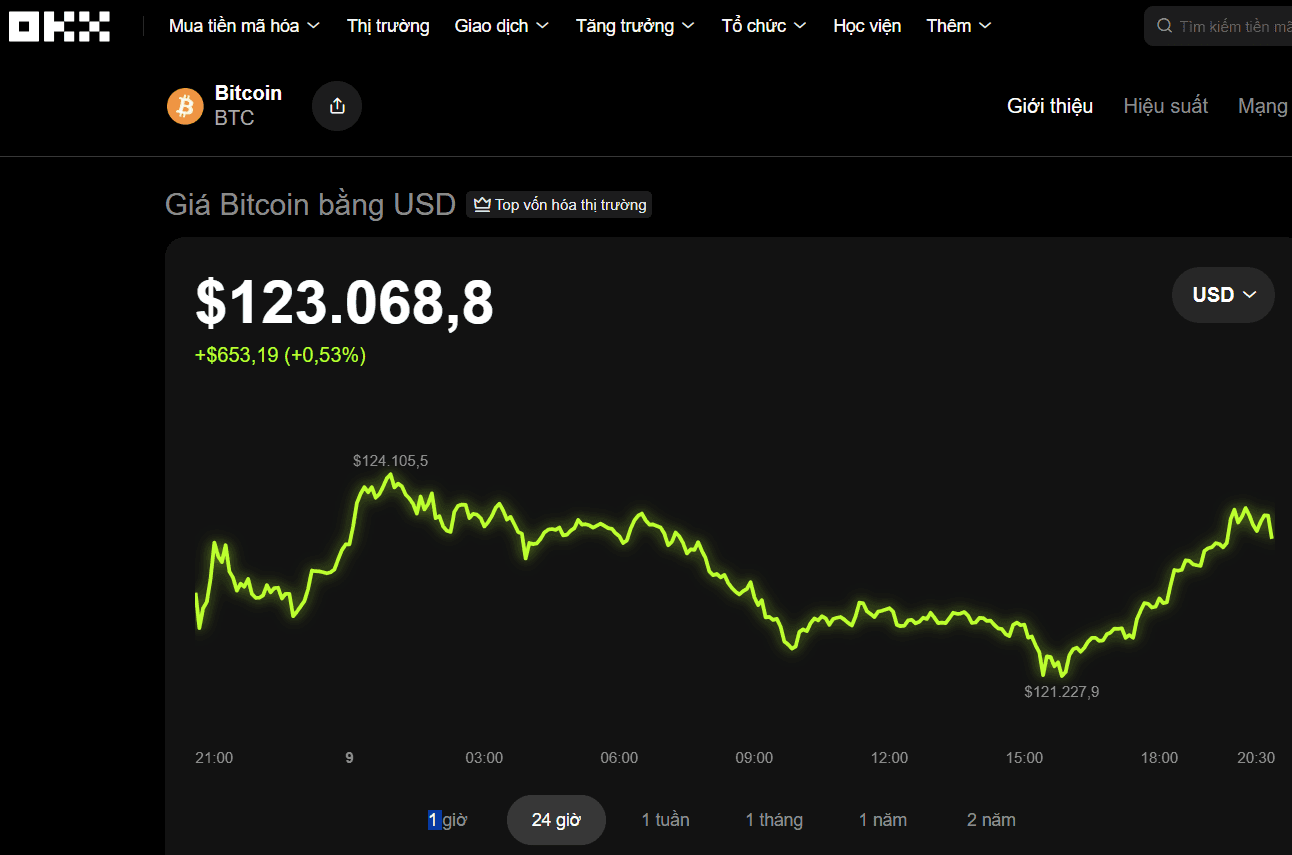Screen dimensions: 1292x855
Task: Click the '24 giờ' time range button
Action: point(555,819)
